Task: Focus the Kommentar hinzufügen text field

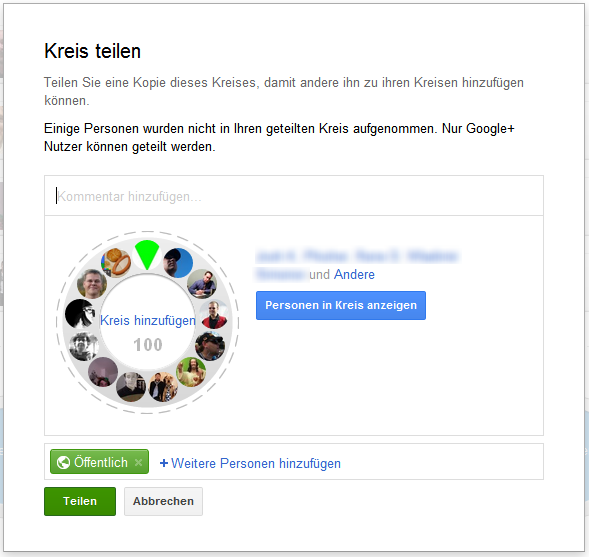Action: pyautogui.click(x=294, y=196)
